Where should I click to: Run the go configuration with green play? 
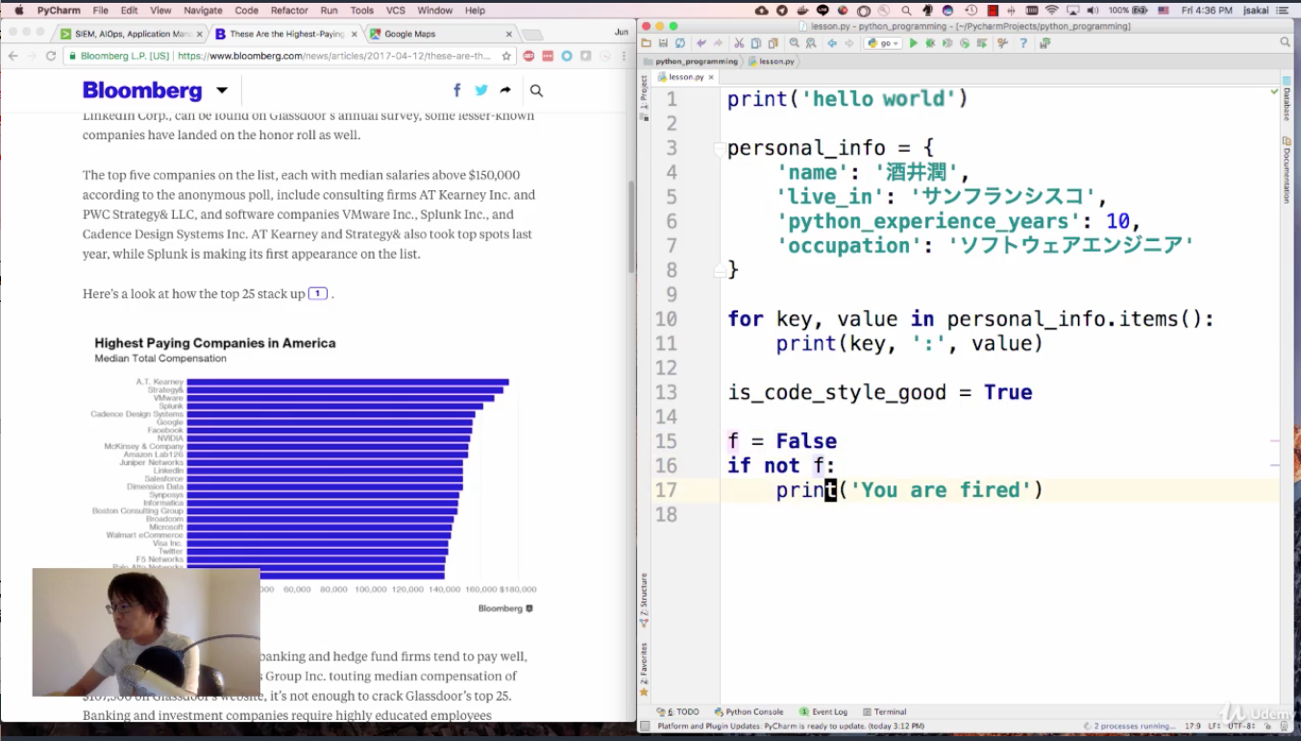tap(913, 43)
